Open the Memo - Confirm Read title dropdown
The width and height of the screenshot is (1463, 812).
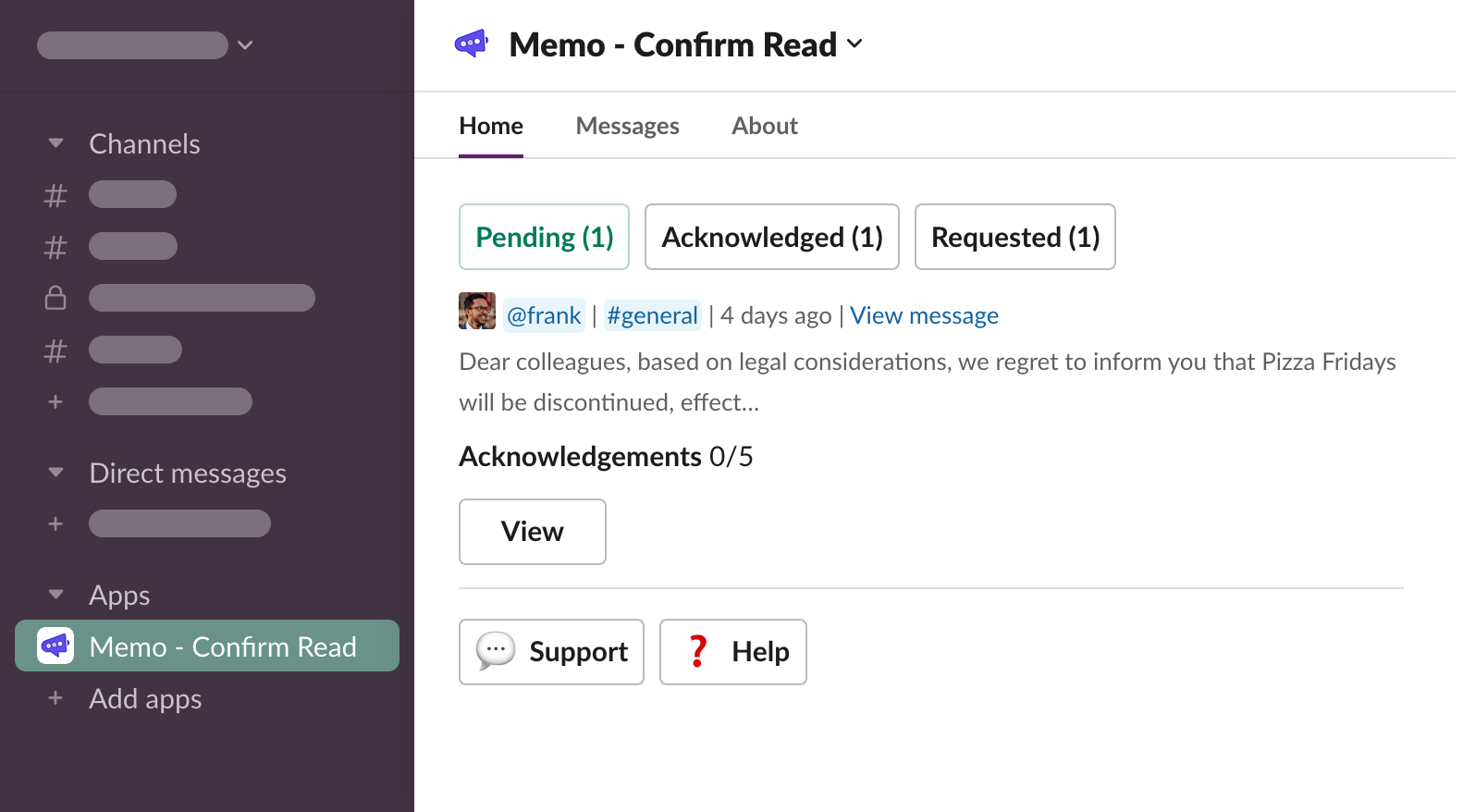click(x=854, y=43)
